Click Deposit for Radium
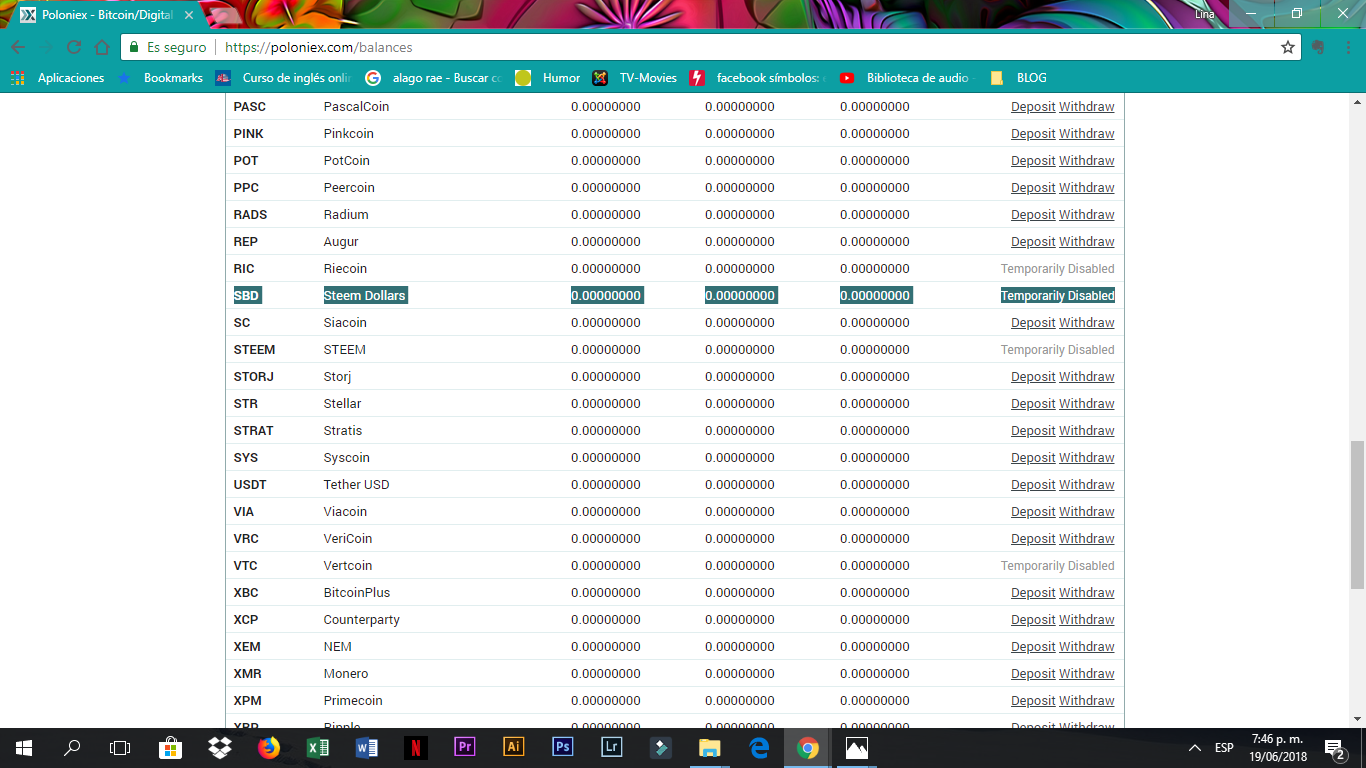 pos(1033,215)
